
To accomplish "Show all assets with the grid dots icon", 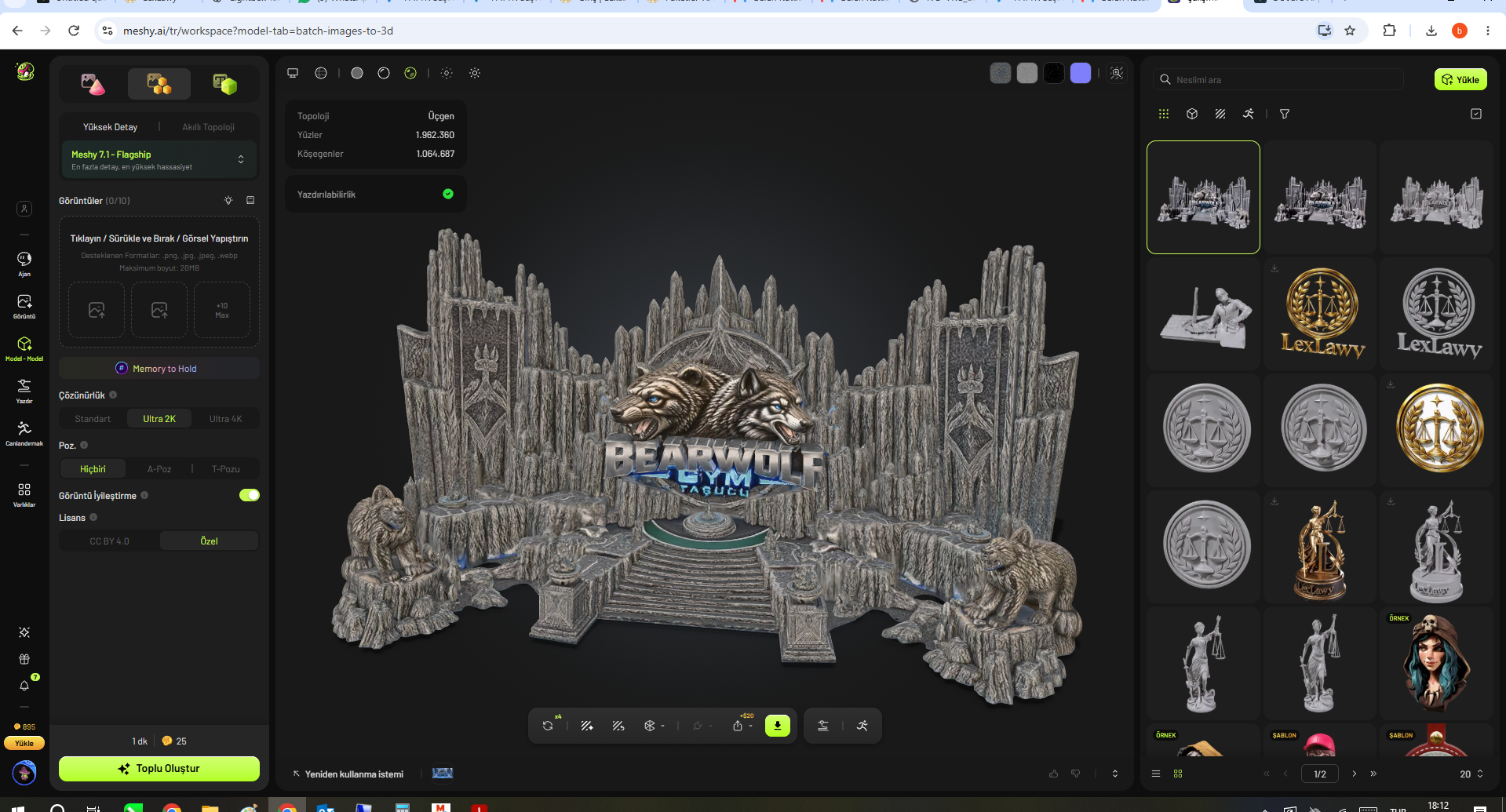I will (x=1164, y=114).
